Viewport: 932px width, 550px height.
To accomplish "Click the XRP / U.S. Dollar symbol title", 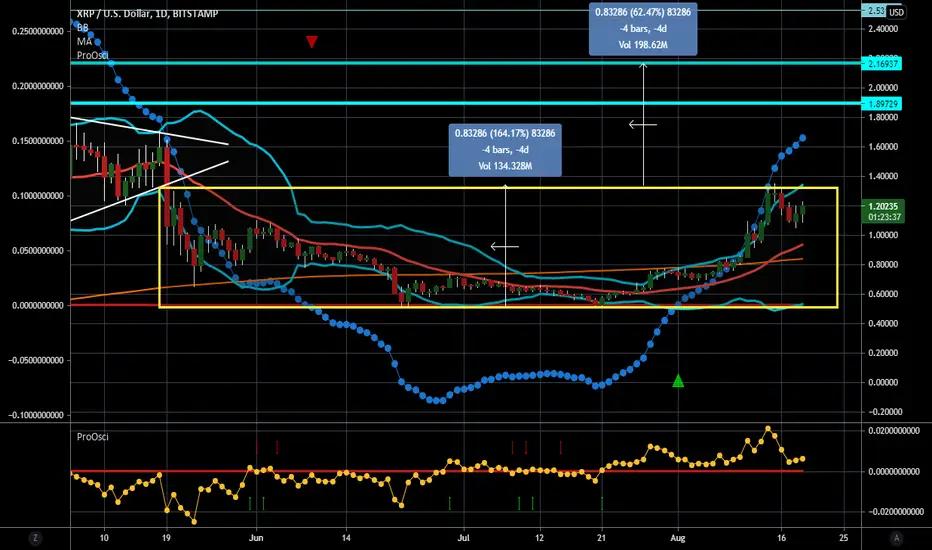I will click(x=147, y=13).
